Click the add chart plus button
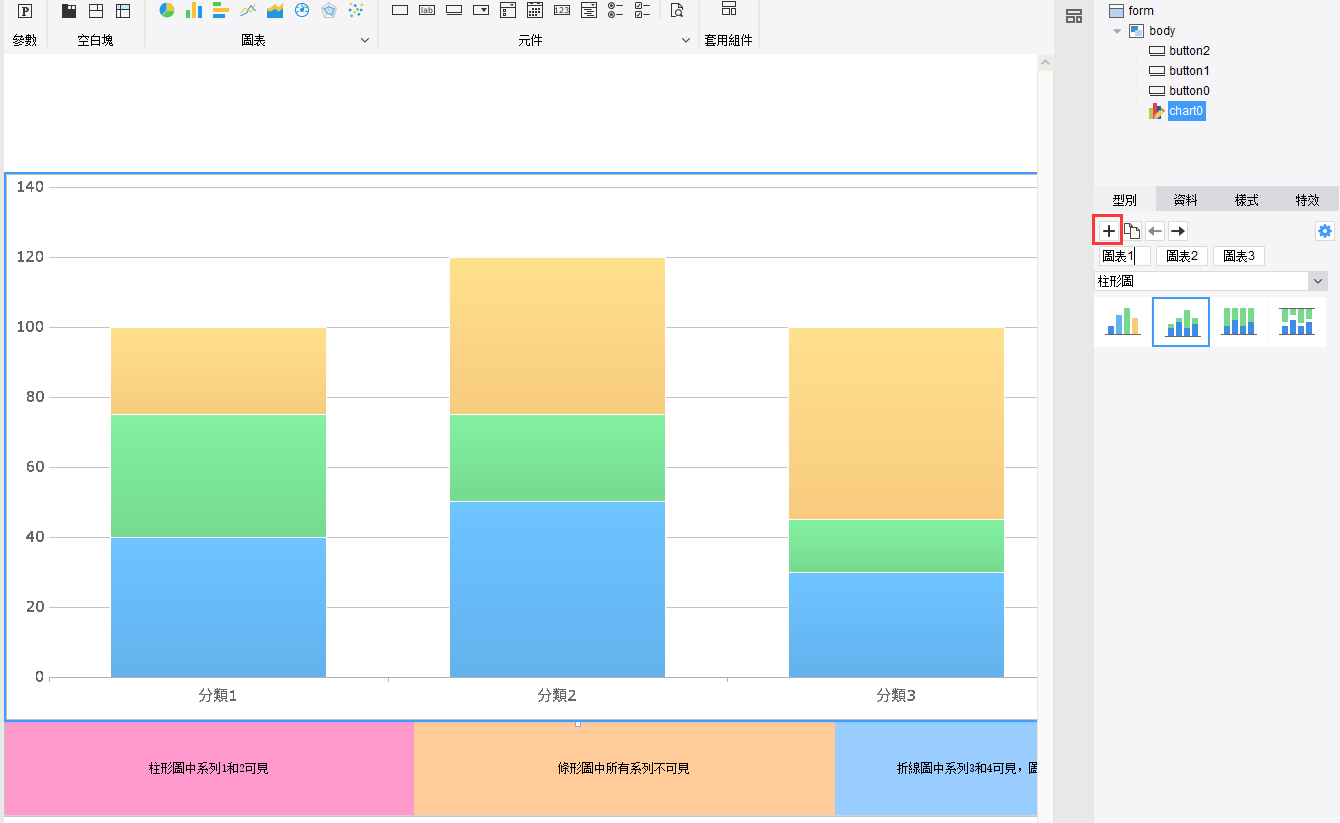This screenshot has width=1340, height=823. (x=1108, y=231)
